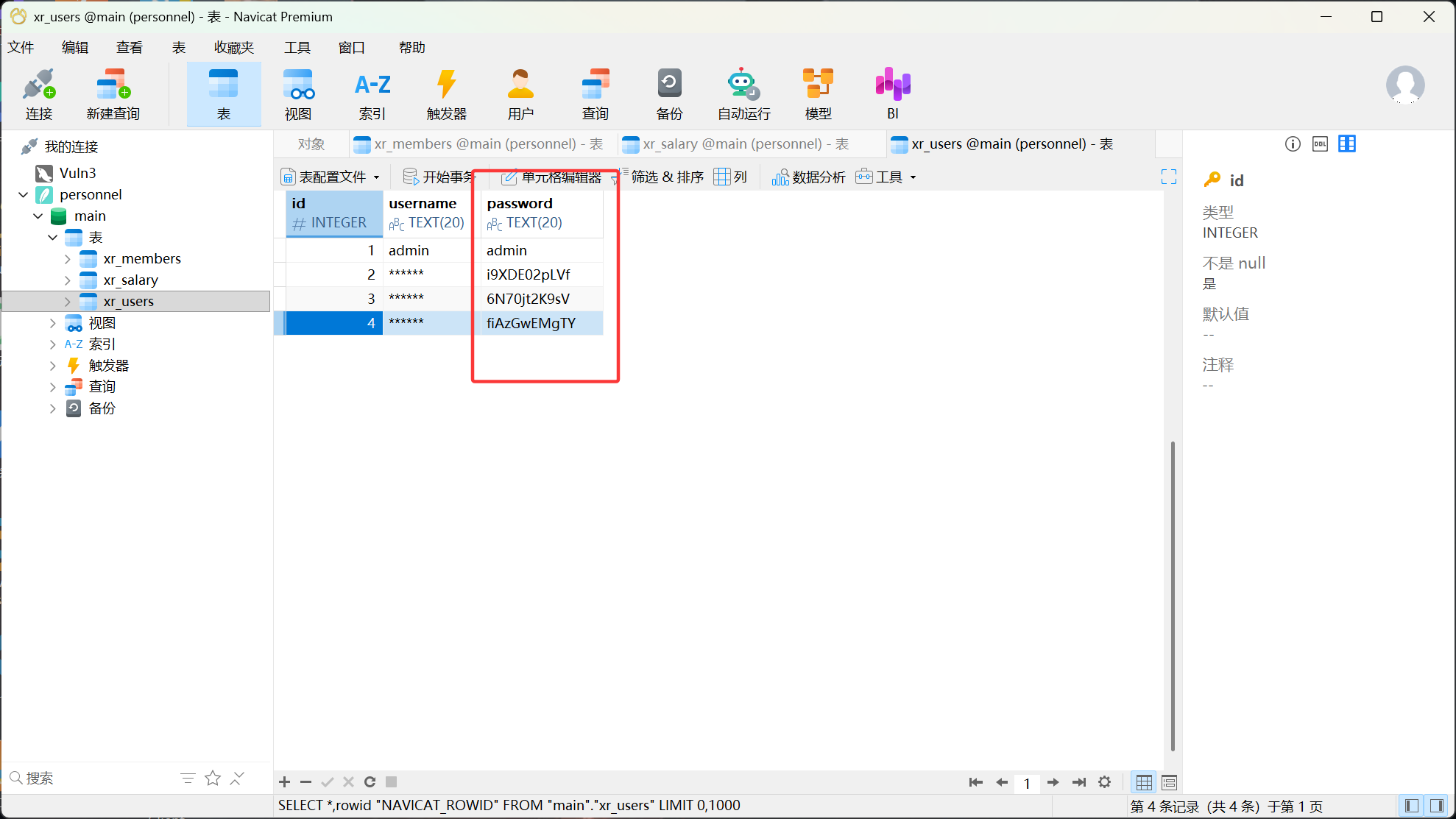Click the refresh icon in bottom bar

click(x=370, y=781)
